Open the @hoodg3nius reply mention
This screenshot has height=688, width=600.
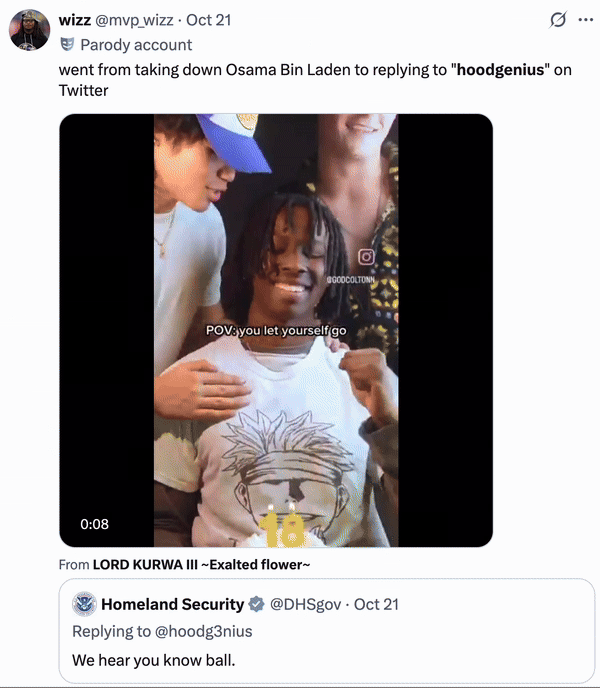[204, 631]
